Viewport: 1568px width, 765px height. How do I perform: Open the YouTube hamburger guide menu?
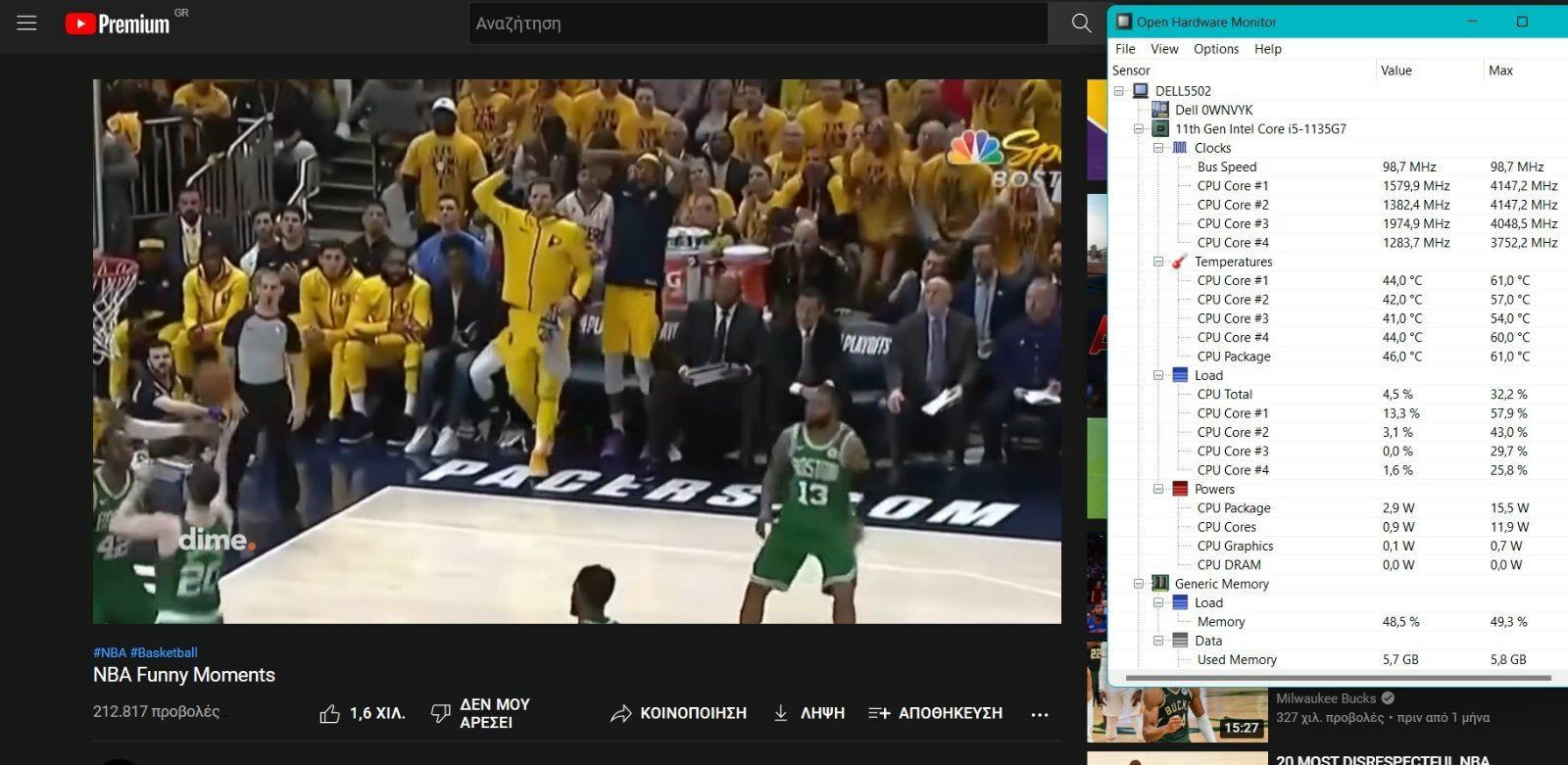(26, 23)
